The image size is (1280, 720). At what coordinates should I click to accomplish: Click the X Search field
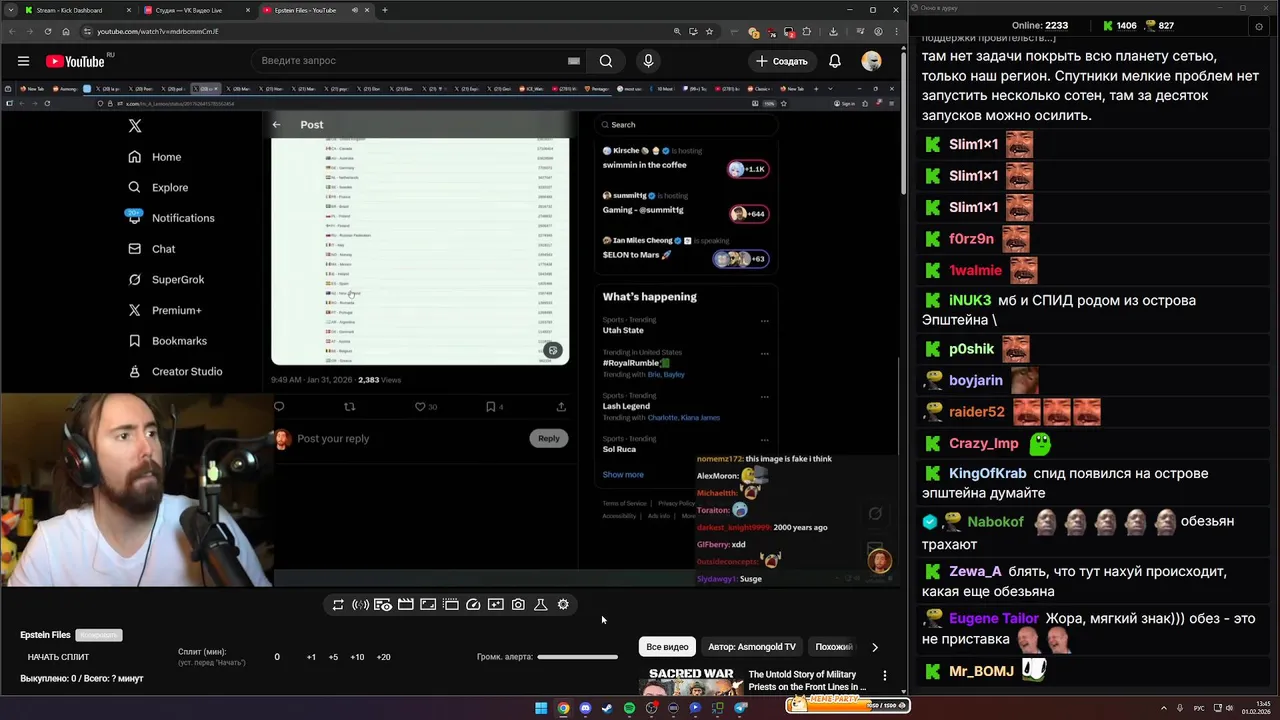[x=686, y=125]
